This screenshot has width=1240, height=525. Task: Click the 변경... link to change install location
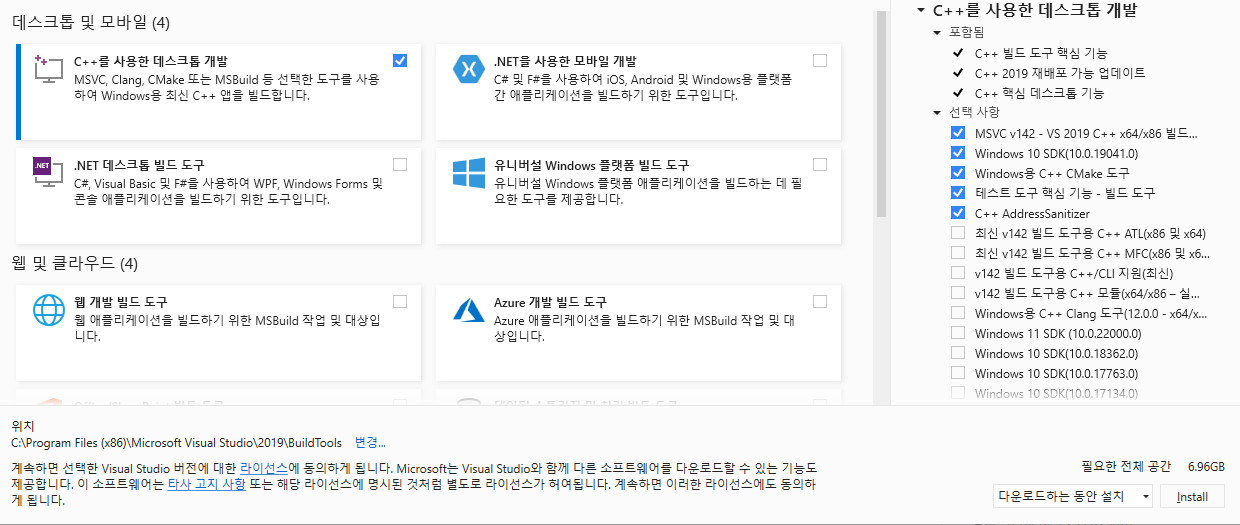370,442
